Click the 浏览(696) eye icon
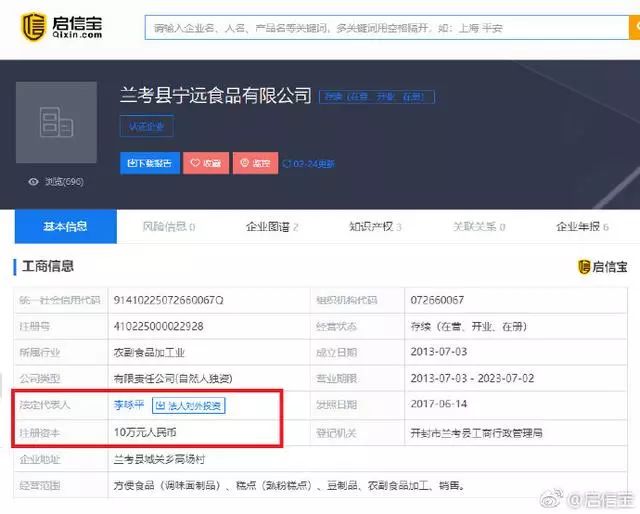This screenshot has height=514, width=640. click(x=33, y=182)
